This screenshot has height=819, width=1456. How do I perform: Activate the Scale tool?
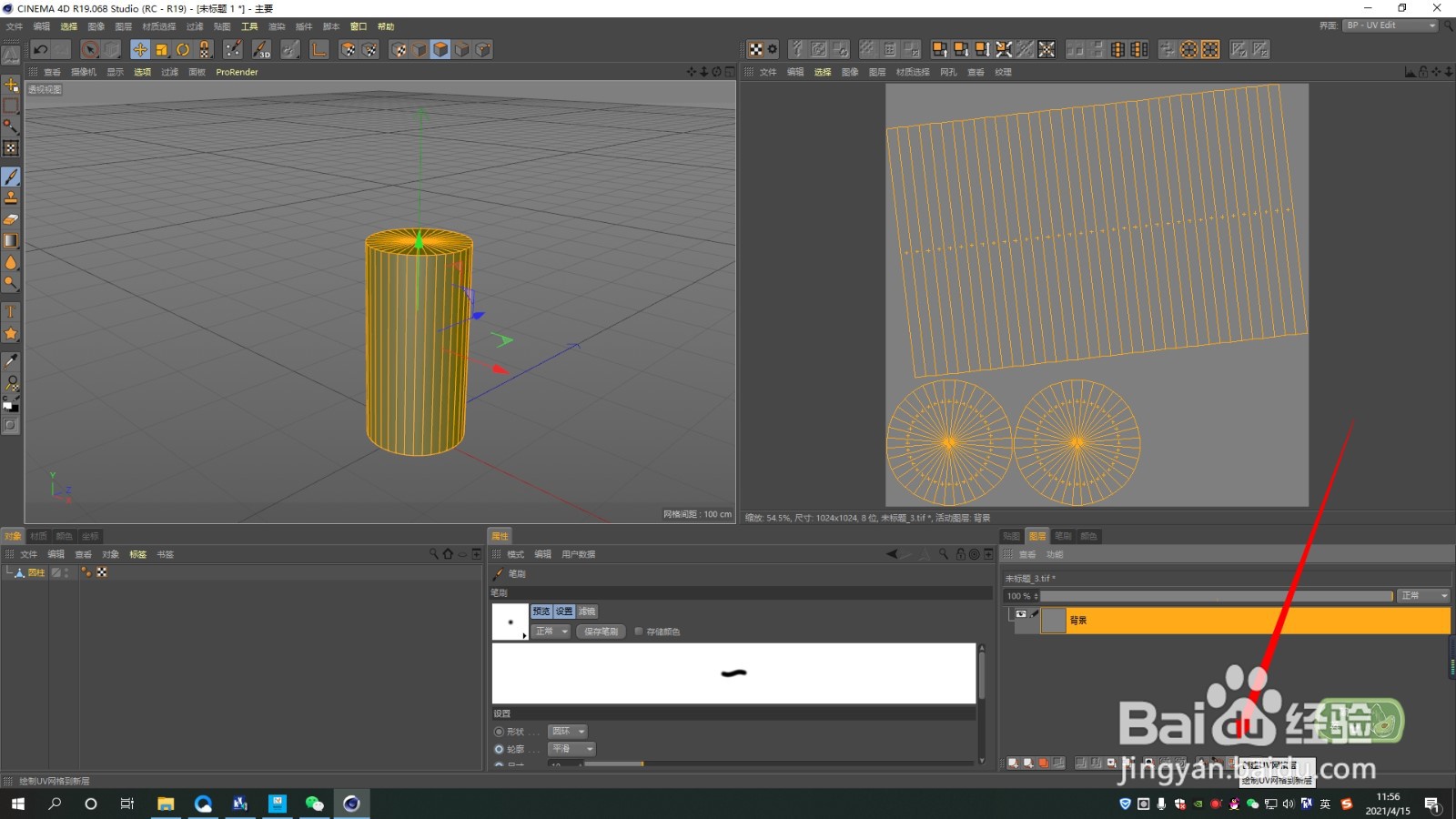162,49
